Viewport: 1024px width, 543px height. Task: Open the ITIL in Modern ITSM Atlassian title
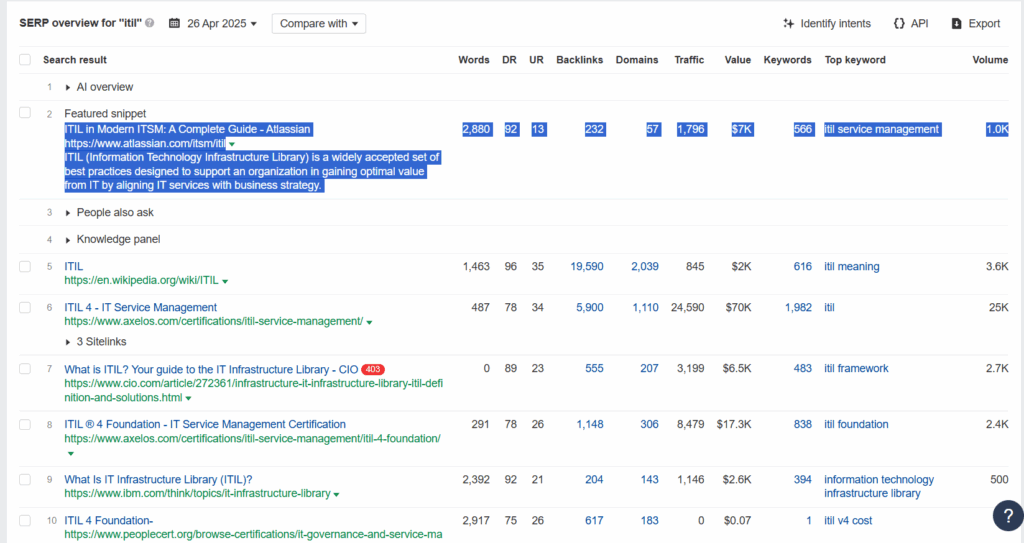pos(187,129)
